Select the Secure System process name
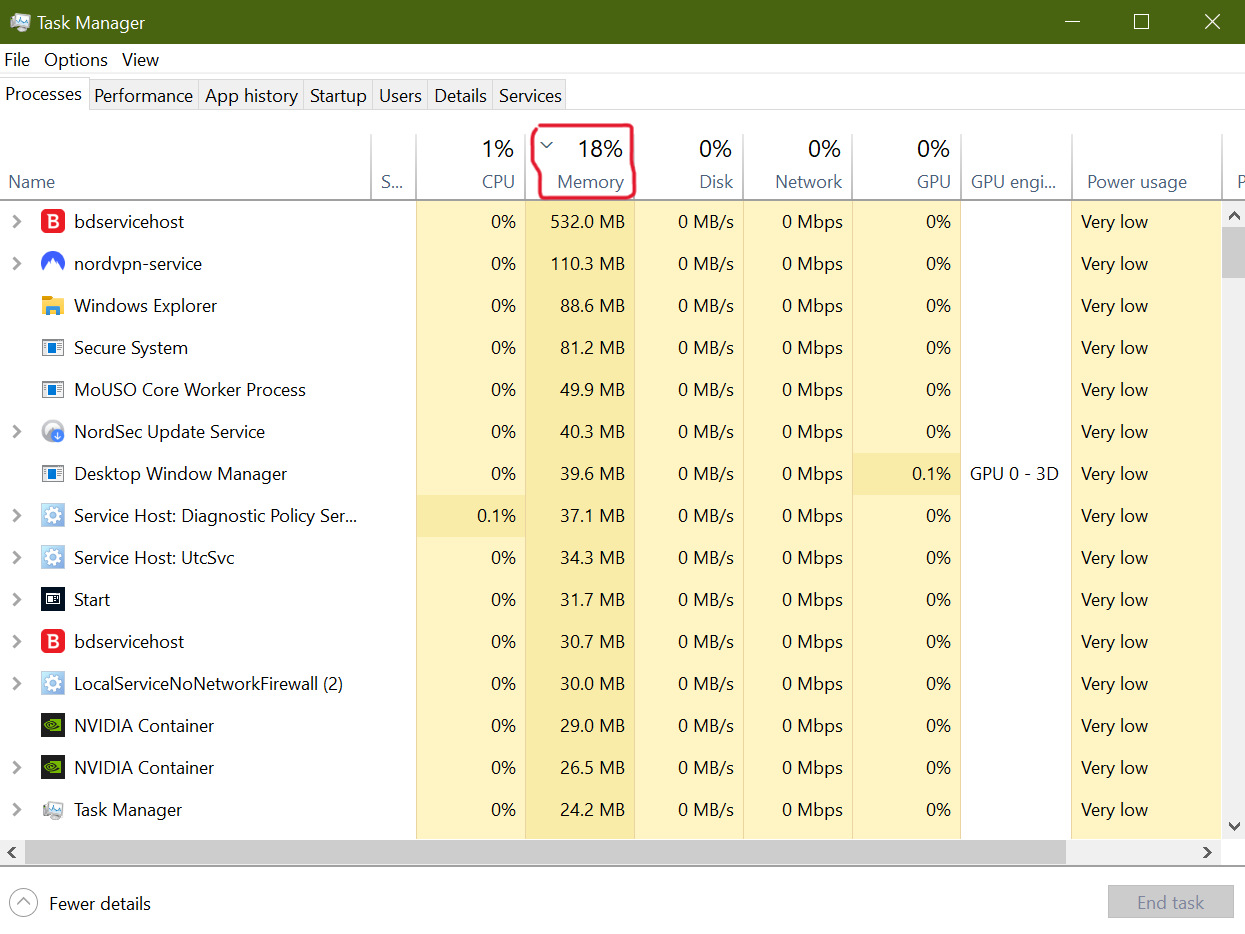Screen dimensions: 1245x934 pos(131,348)
